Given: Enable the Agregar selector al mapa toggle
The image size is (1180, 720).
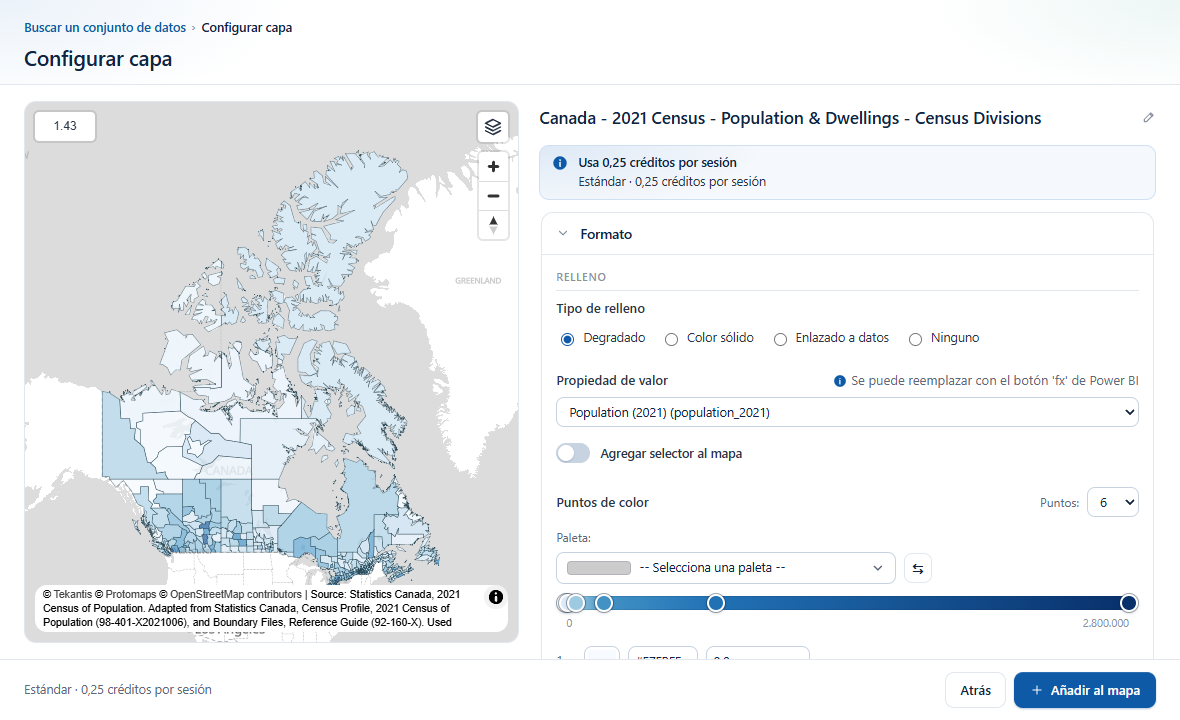Looking at the screenshot, I should (573, 453).
